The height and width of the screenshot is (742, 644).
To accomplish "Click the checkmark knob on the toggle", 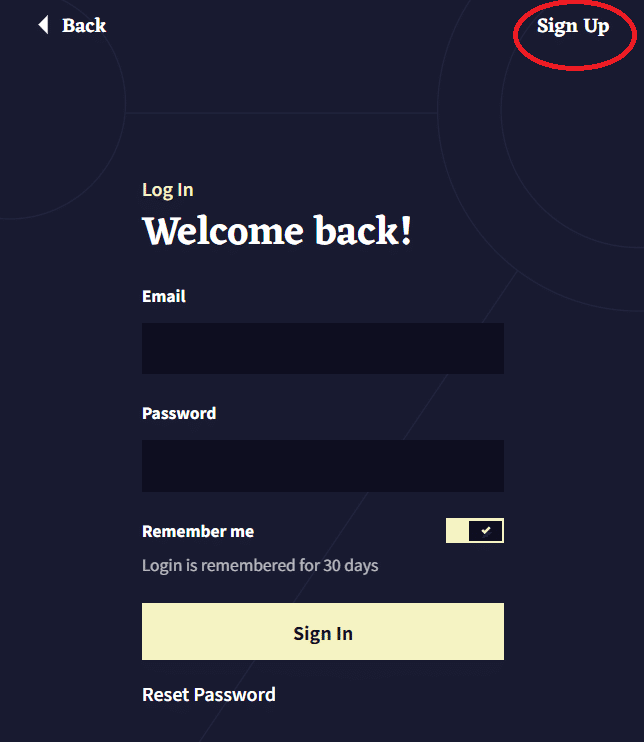I will pyautogui.click(x=485, y=530).
